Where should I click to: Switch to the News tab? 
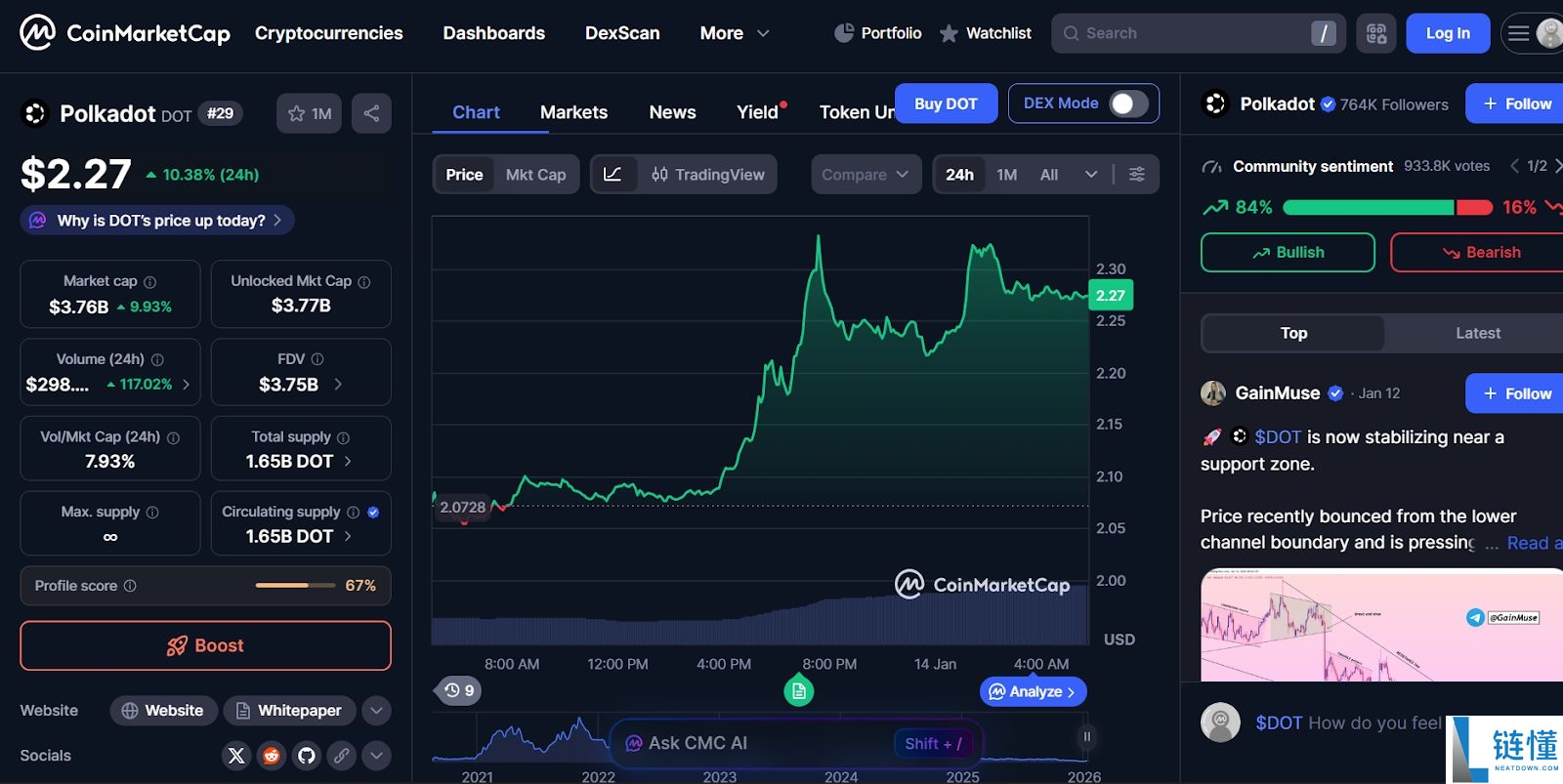point(672,112)
